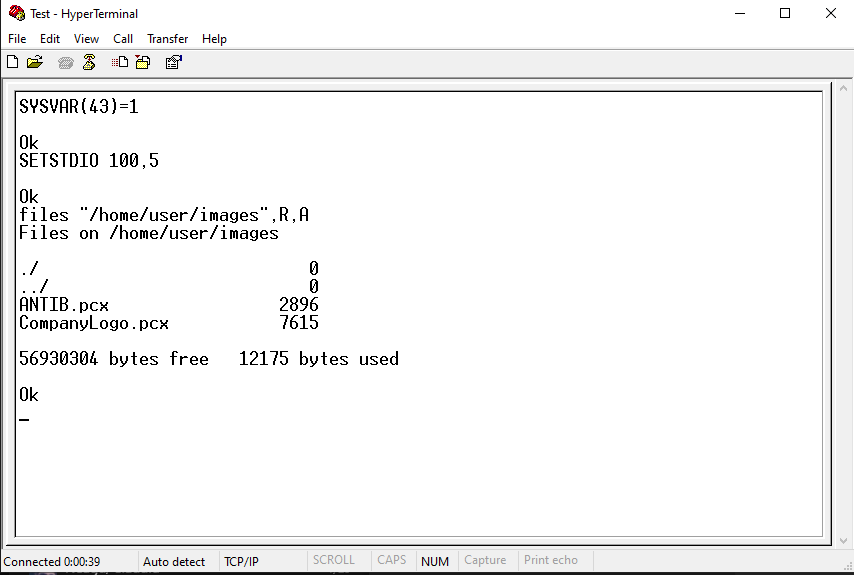Click the '12175 bytes used' text
This screenshot has height=575, width=854.
pos(319,359)
